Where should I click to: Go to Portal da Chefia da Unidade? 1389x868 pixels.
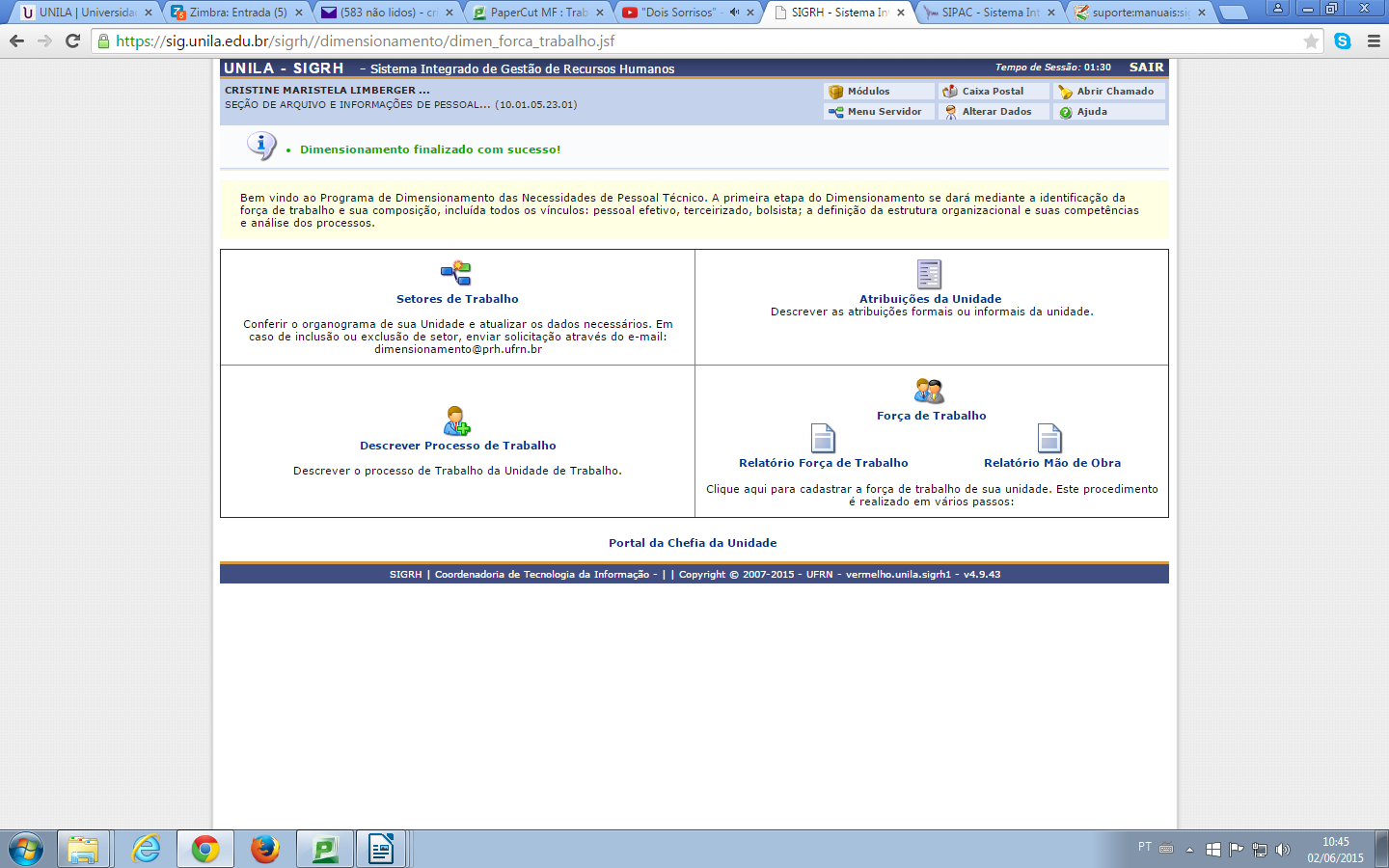pos(693,543)
